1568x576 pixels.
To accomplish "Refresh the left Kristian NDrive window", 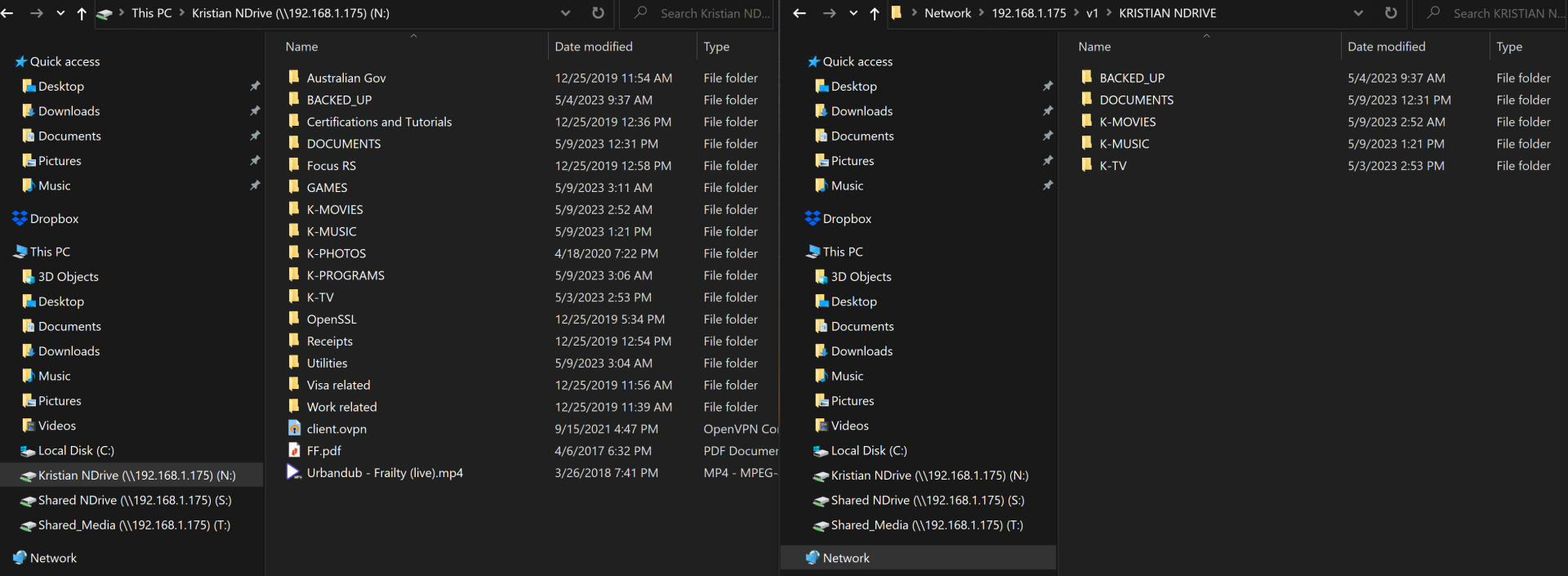I will click(x=598, y=13).
